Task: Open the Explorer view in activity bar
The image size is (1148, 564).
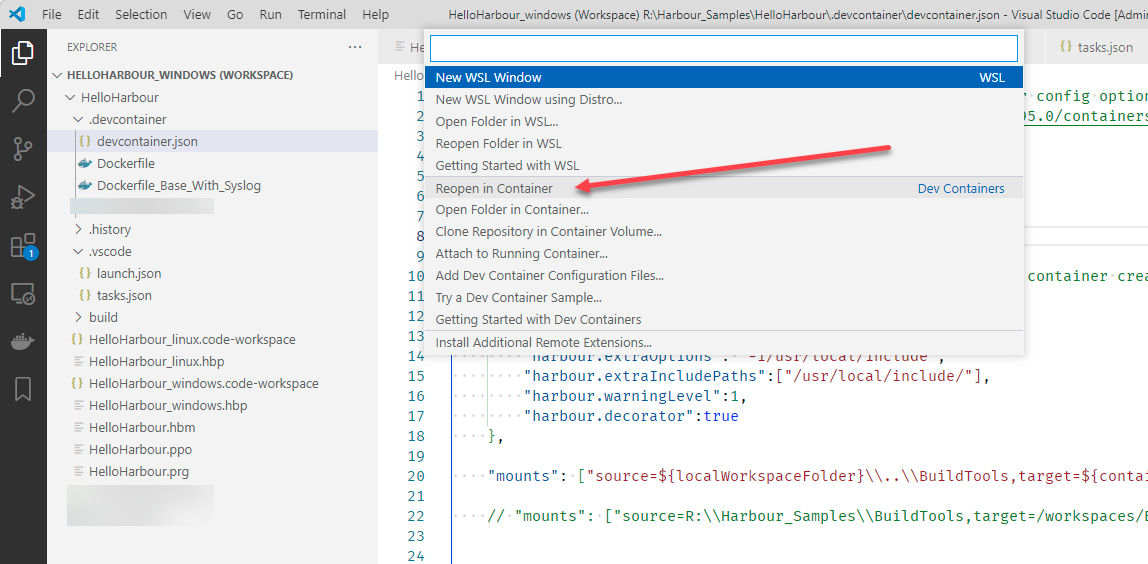Action: (x=22, y=53)
